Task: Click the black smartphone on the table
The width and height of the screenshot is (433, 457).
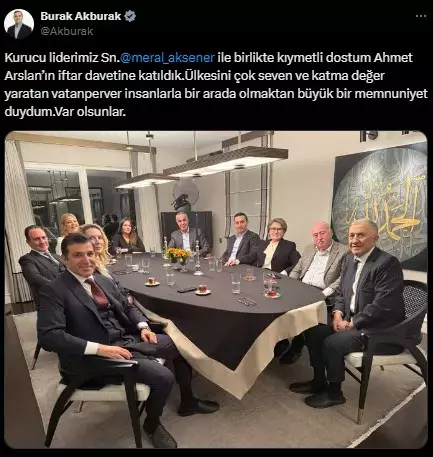Action: coord(187,289)
